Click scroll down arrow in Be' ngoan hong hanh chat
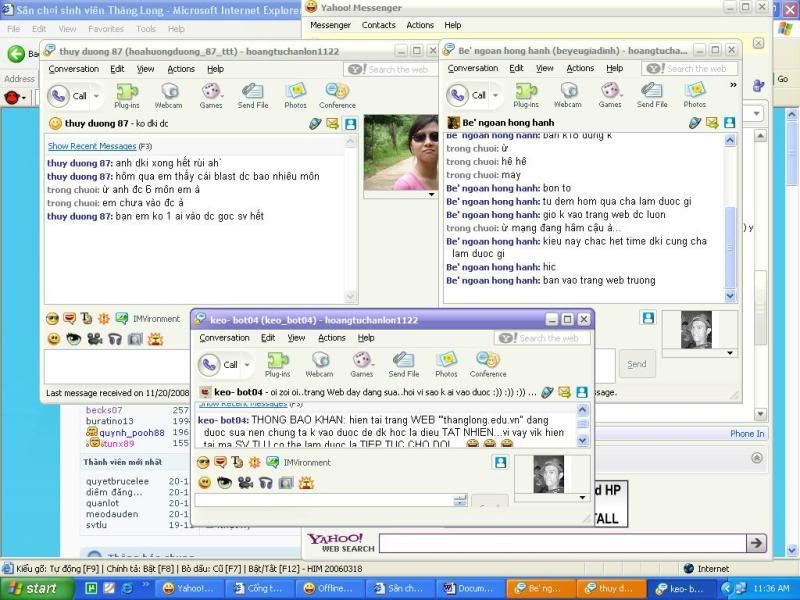 pos(730,296)
